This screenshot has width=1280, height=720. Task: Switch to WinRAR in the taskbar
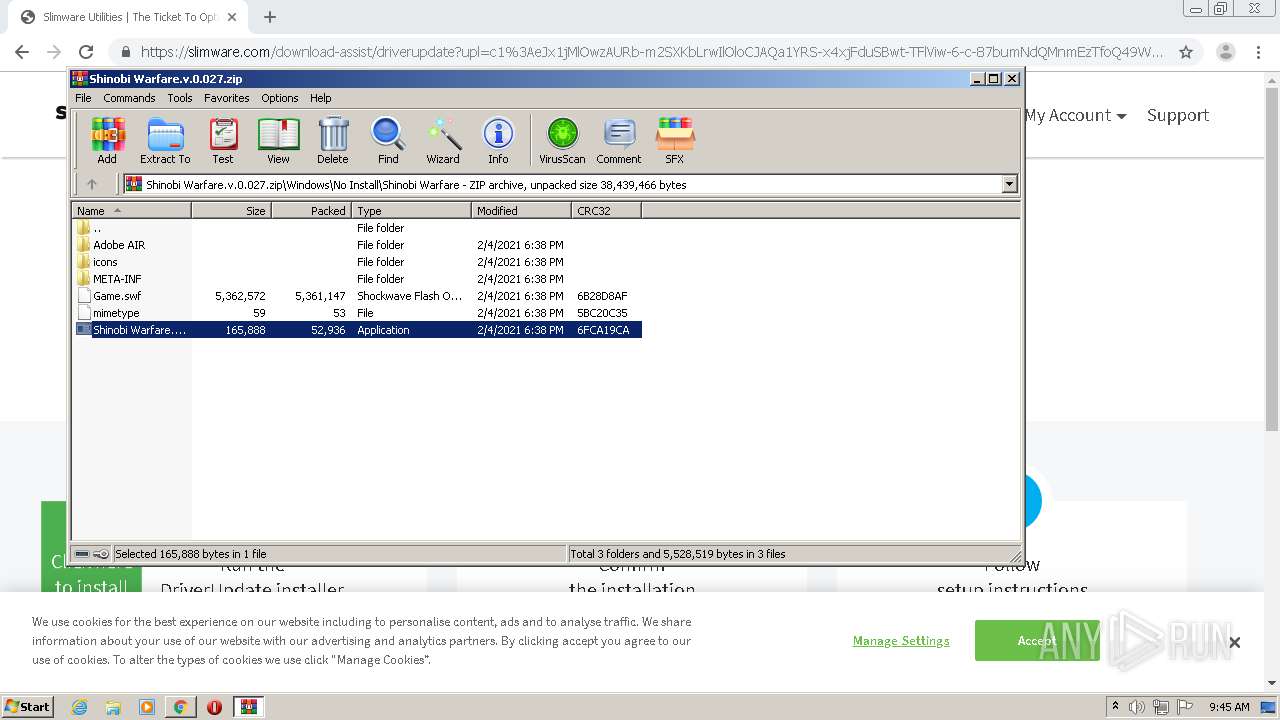[x=249, y=707]
